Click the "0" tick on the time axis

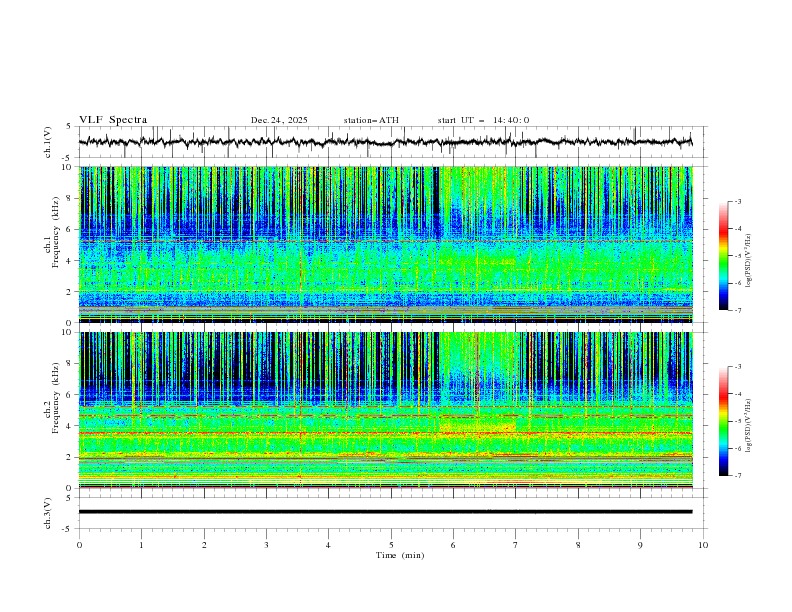point(79,545)
